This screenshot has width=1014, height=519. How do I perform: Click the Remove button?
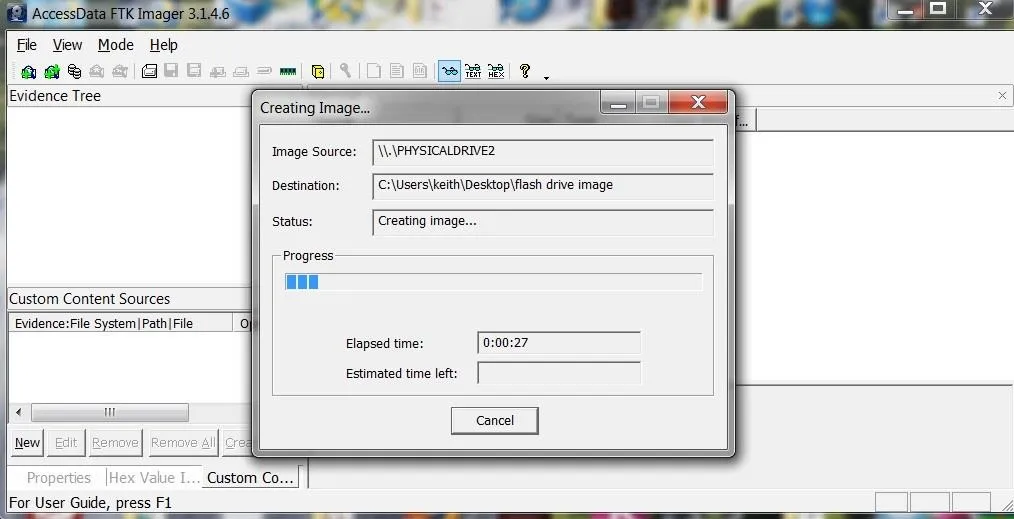click(115, 443)
